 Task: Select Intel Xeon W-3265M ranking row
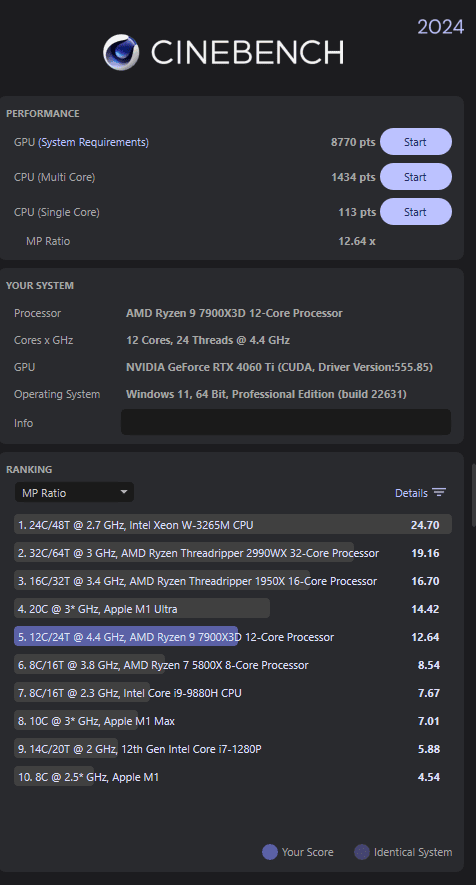click(x=233, y=524)
